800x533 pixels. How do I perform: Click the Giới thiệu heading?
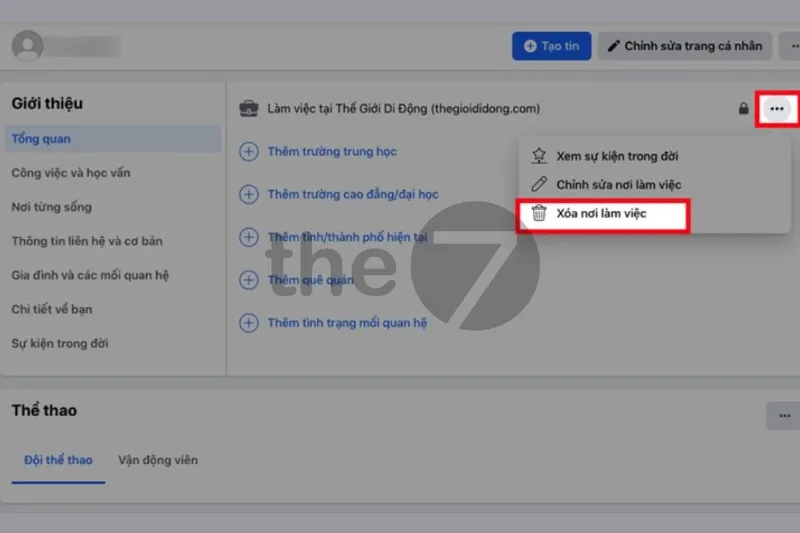(47, 104)
